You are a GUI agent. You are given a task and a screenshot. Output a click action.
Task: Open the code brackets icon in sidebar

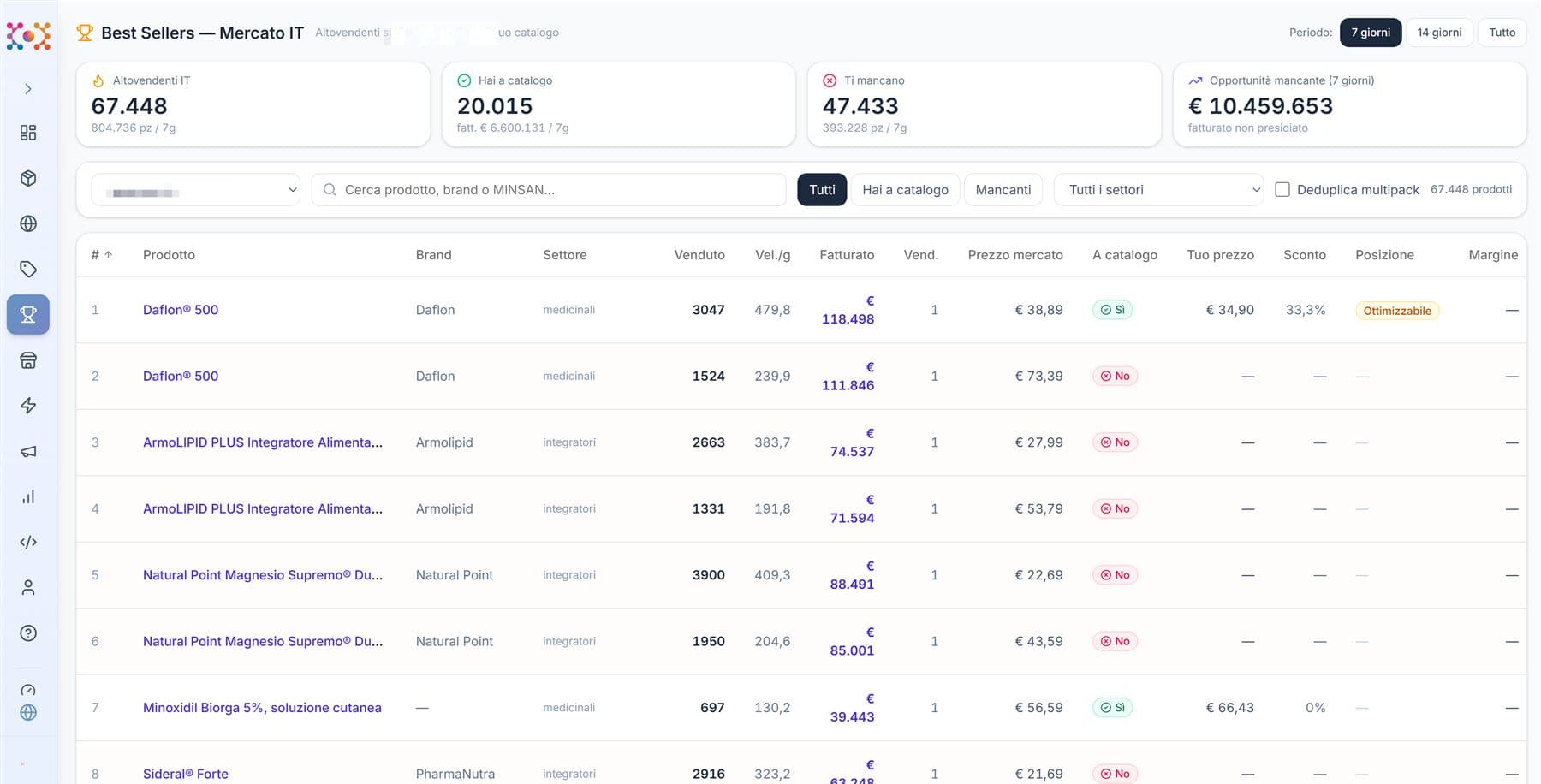pos(28,542)
